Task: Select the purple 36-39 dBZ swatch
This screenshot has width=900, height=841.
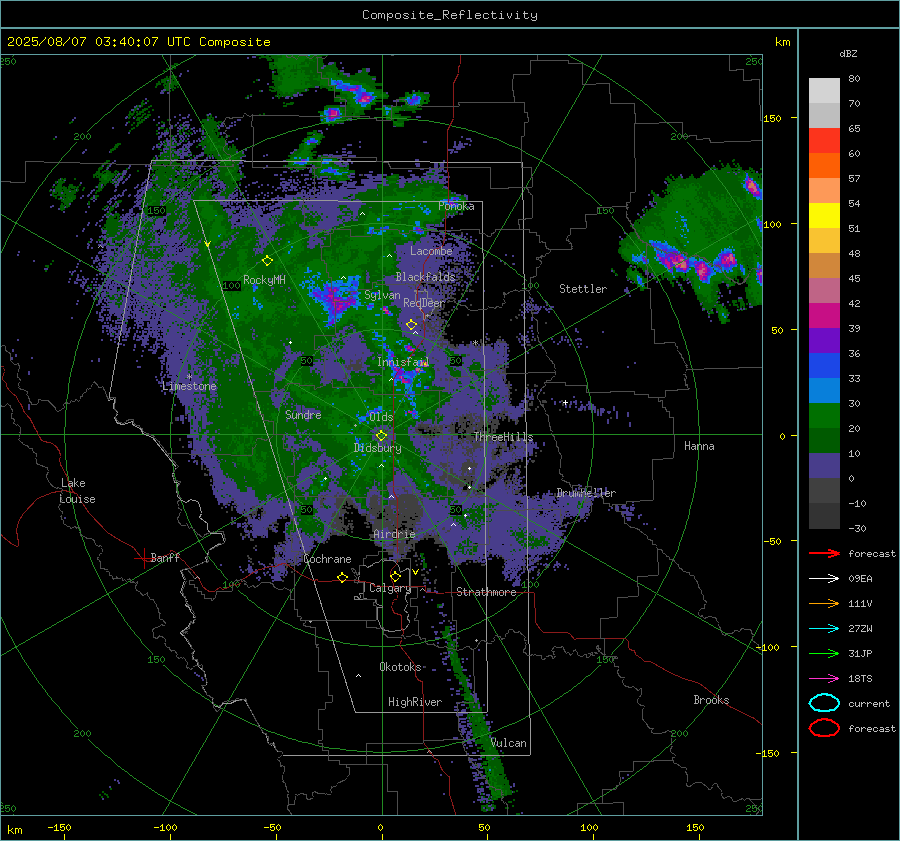Action: (824, 341)
